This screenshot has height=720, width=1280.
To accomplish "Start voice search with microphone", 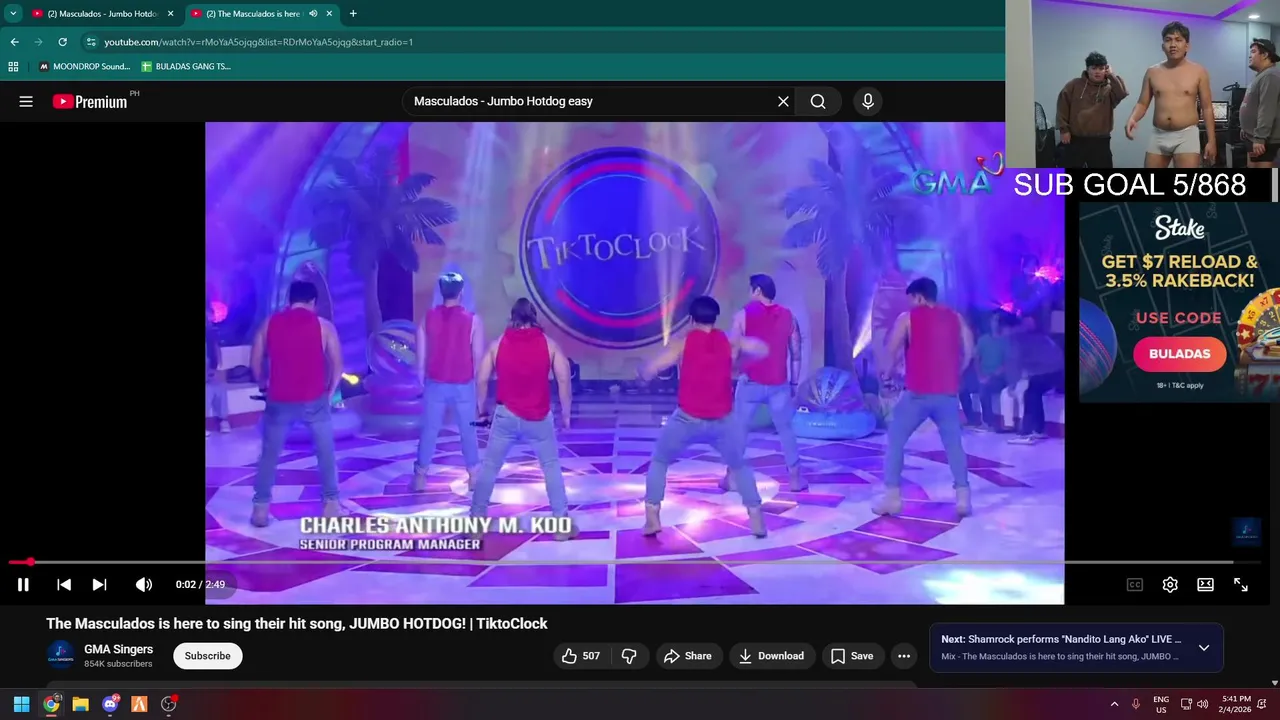I will (867, 101).
